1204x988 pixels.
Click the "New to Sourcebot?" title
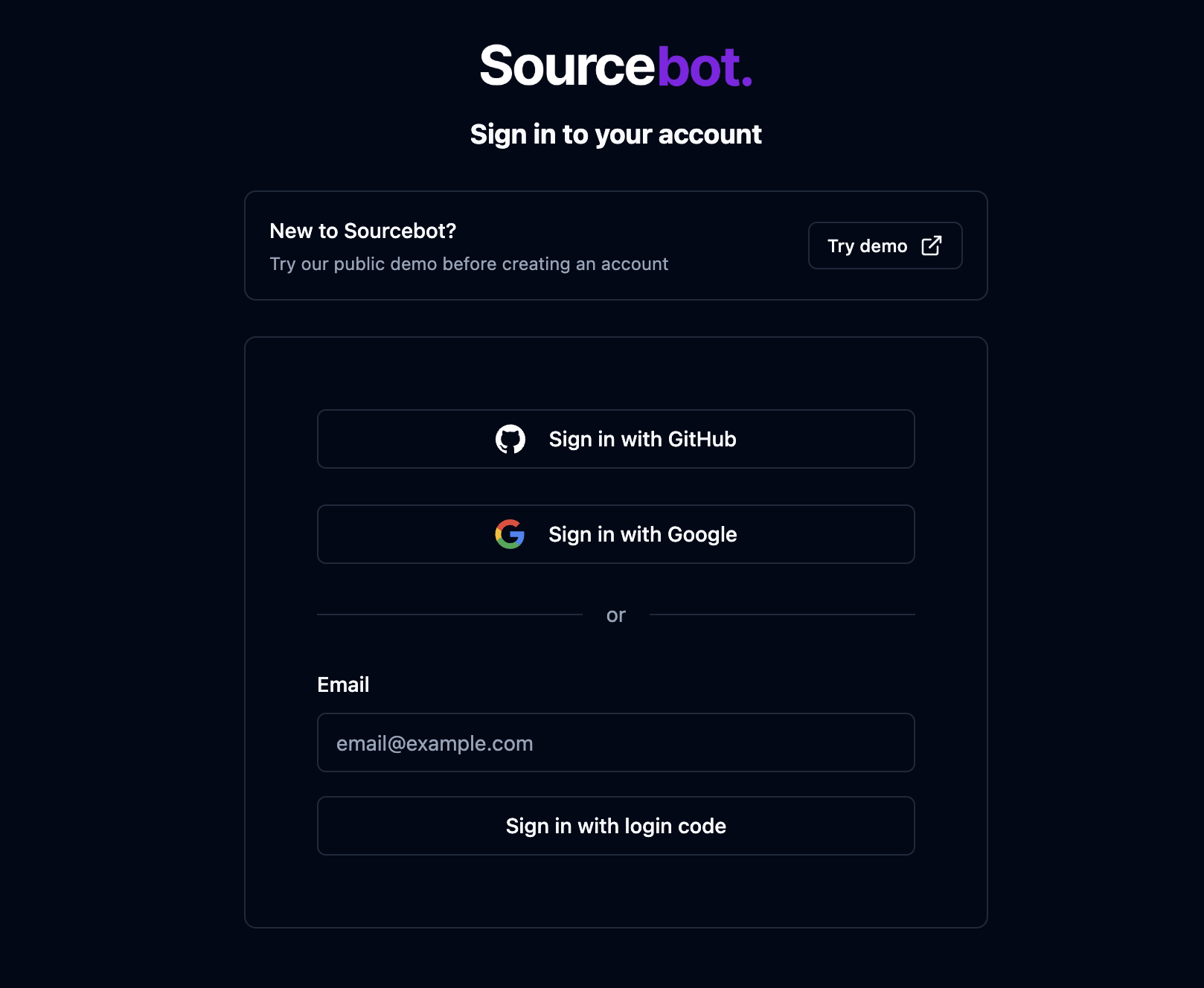[x=362, y=231]
